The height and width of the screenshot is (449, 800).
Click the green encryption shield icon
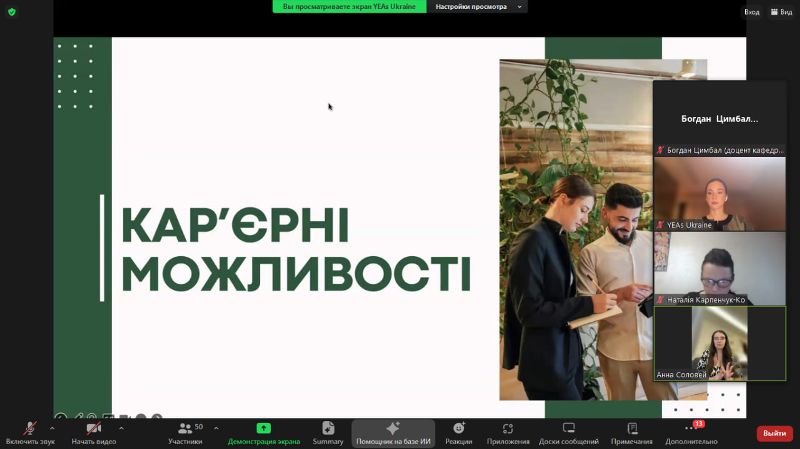(12, 11)
